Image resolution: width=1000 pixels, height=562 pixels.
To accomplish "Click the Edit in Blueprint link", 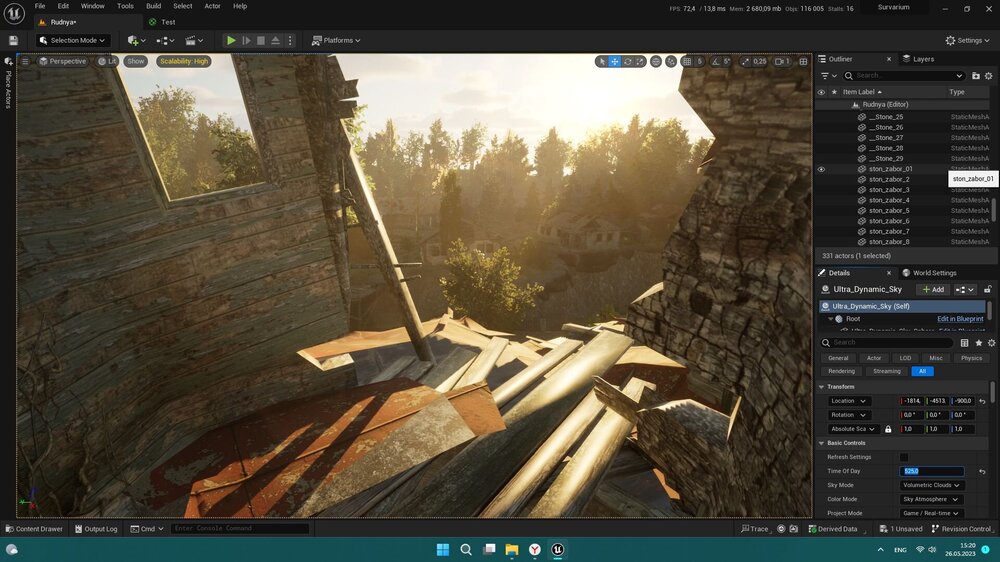I will click(959, 319).
